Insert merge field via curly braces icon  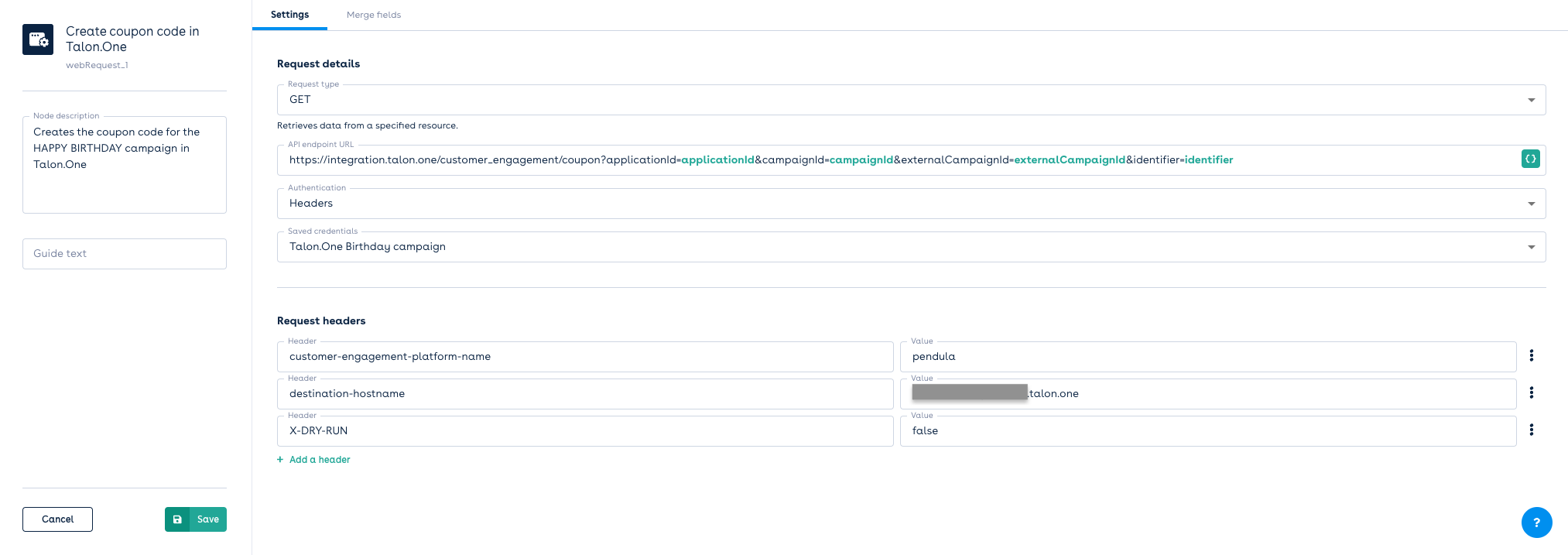pos(1530,159)
